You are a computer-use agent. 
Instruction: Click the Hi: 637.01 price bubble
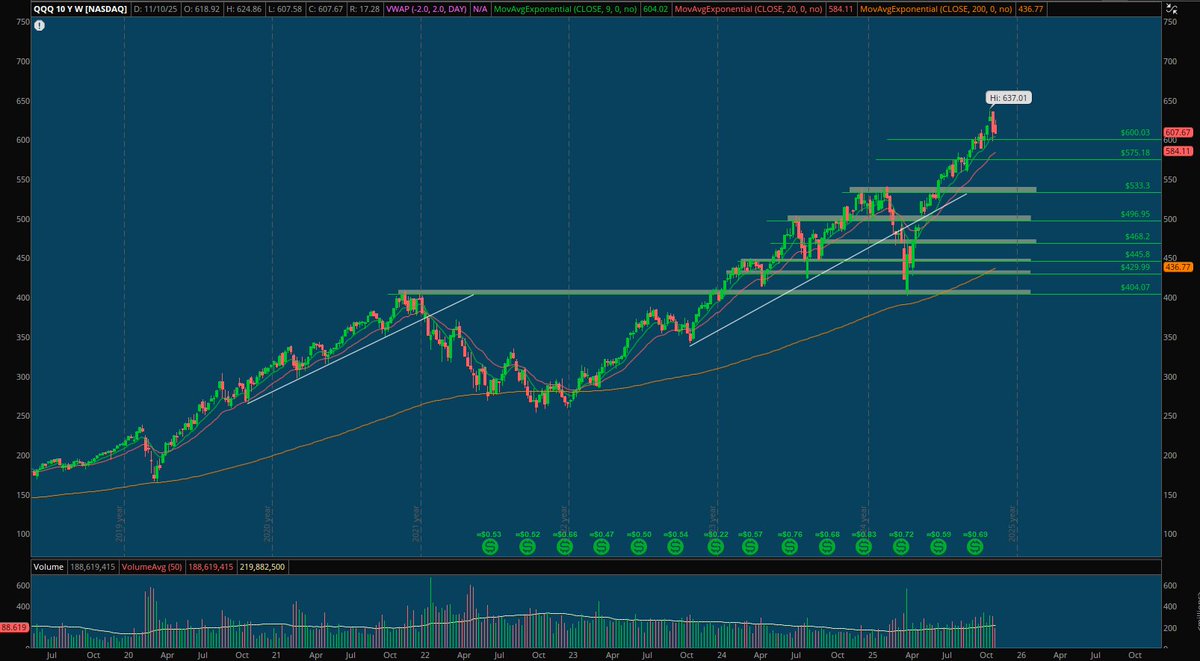tap(1009, 98)
